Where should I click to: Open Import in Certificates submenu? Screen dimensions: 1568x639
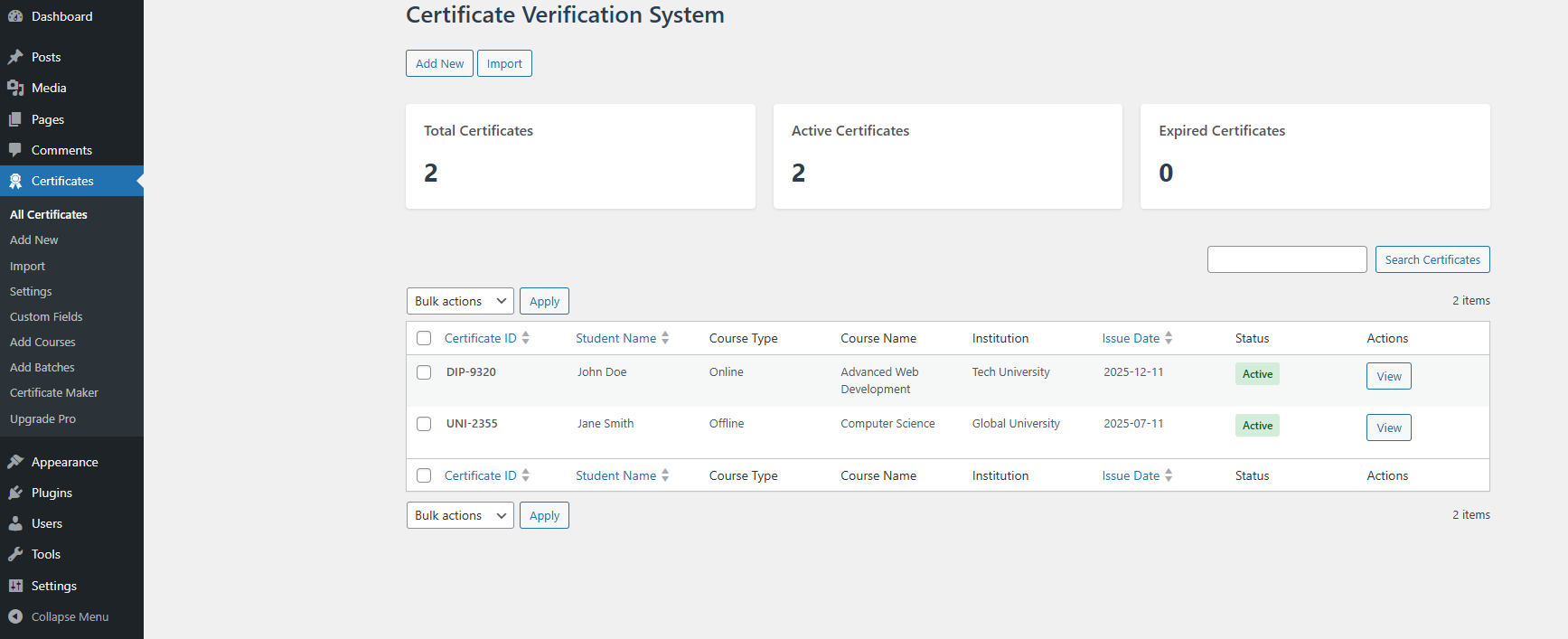pos(27,266)
